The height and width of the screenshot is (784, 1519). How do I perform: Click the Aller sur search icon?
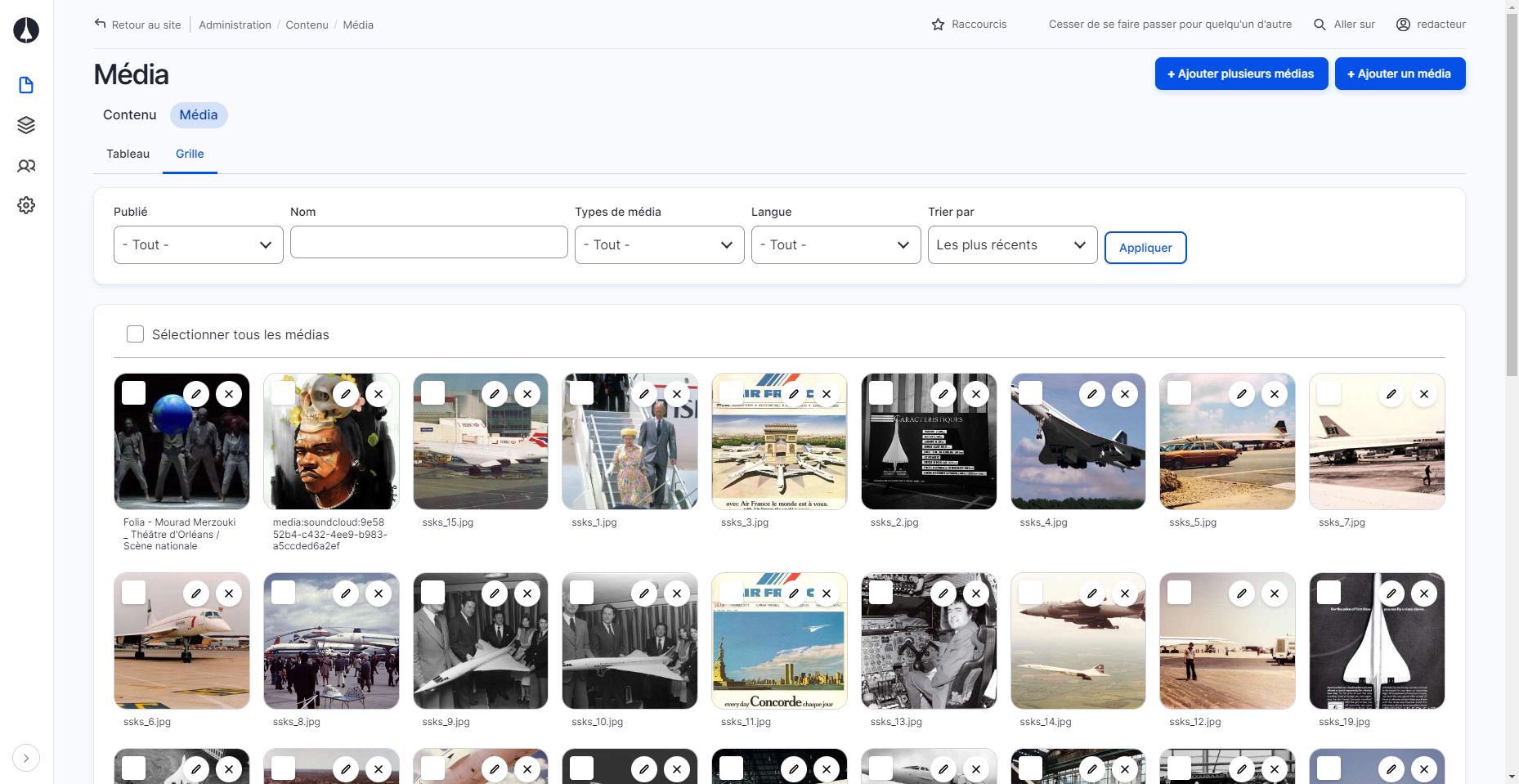[1320, 25]
